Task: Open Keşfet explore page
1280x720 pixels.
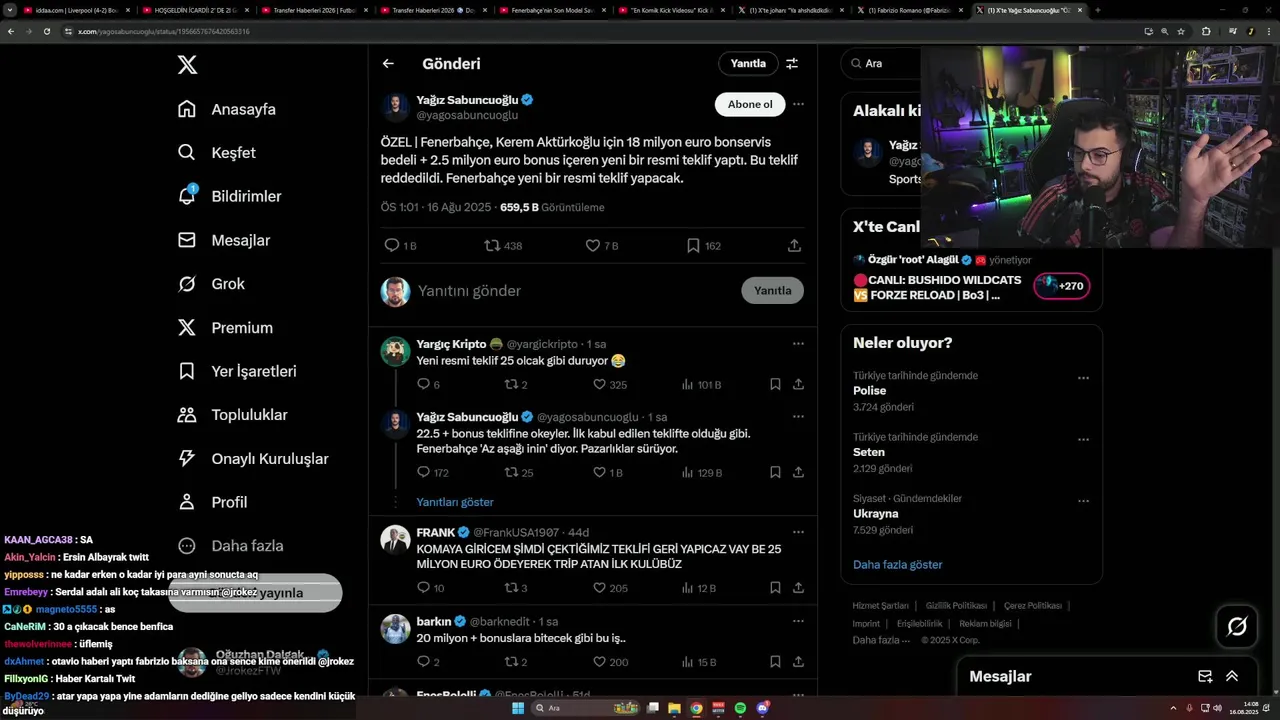Action: coord(216,153)
